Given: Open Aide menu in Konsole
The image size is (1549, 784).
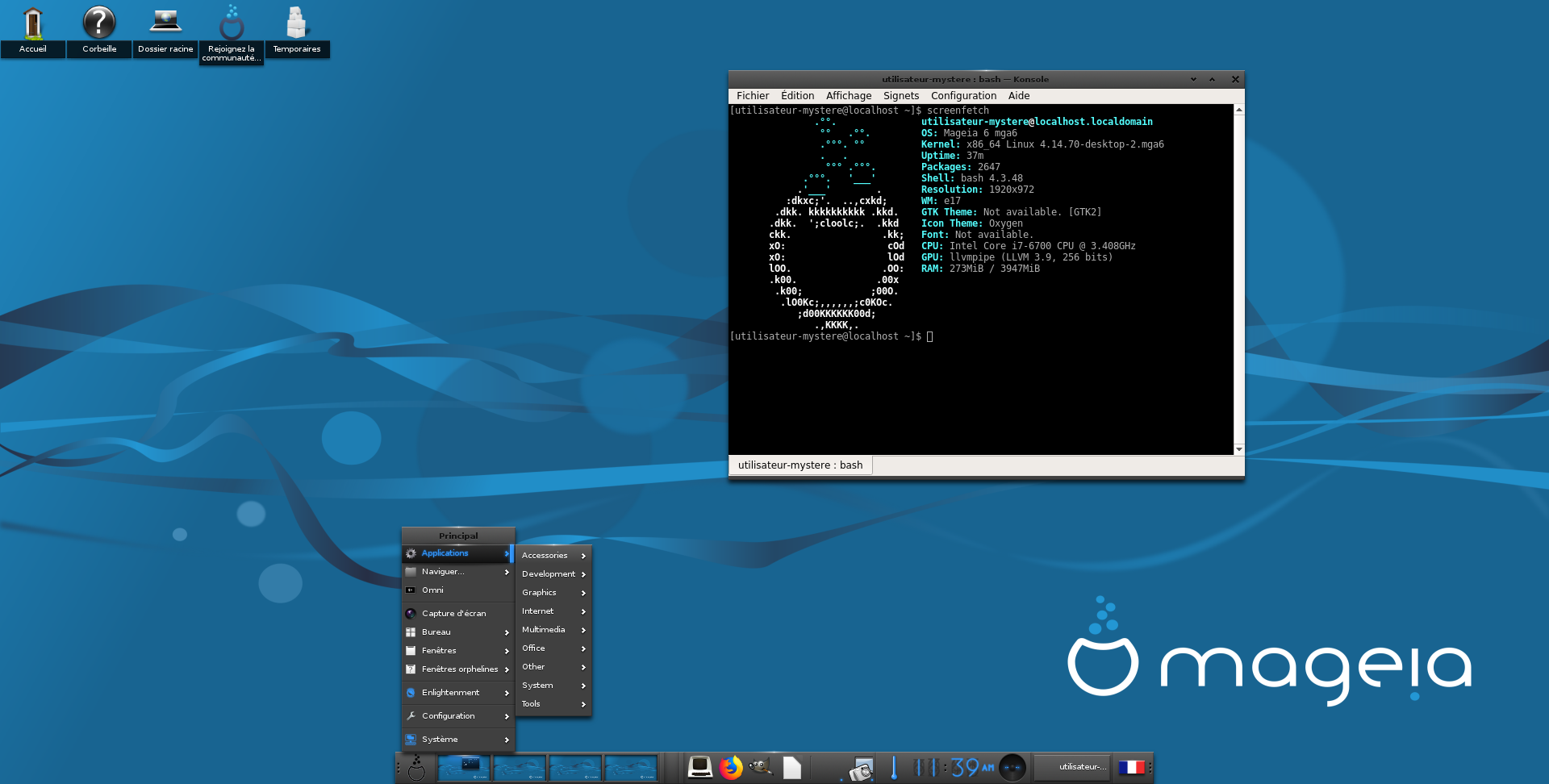Looking at the screenshot, I should [1019, 95].
